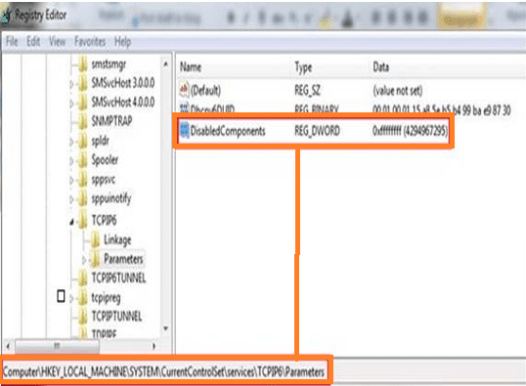Select the Linkage key label
Viewport: 526px width, 386px height.
117,240
